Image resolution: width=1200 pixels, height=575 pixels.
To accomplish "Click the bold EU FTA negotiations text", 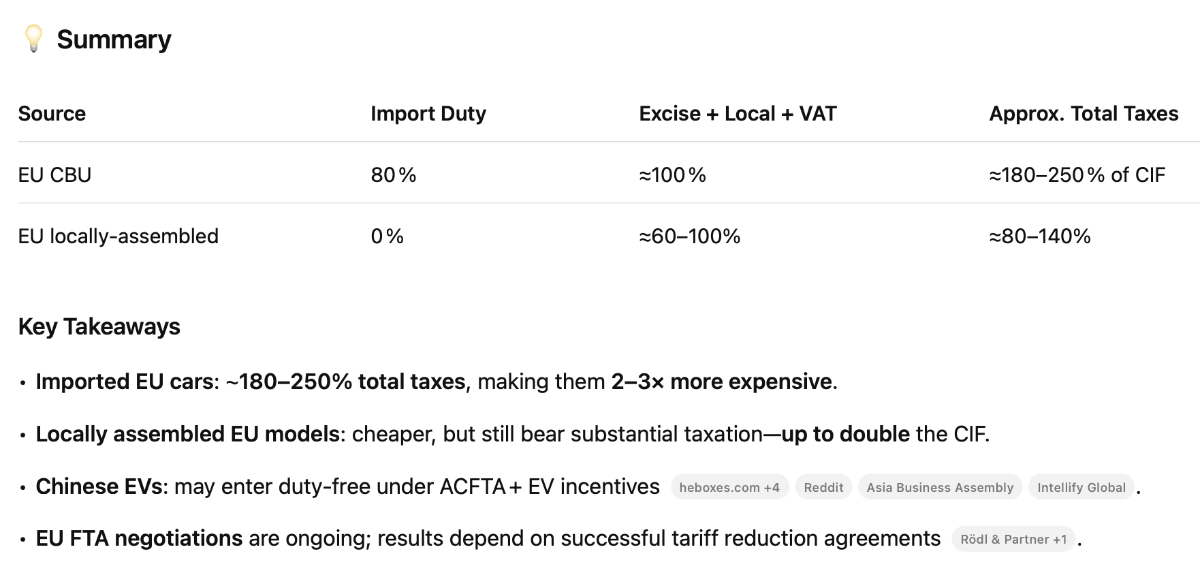I will point(139,538).
